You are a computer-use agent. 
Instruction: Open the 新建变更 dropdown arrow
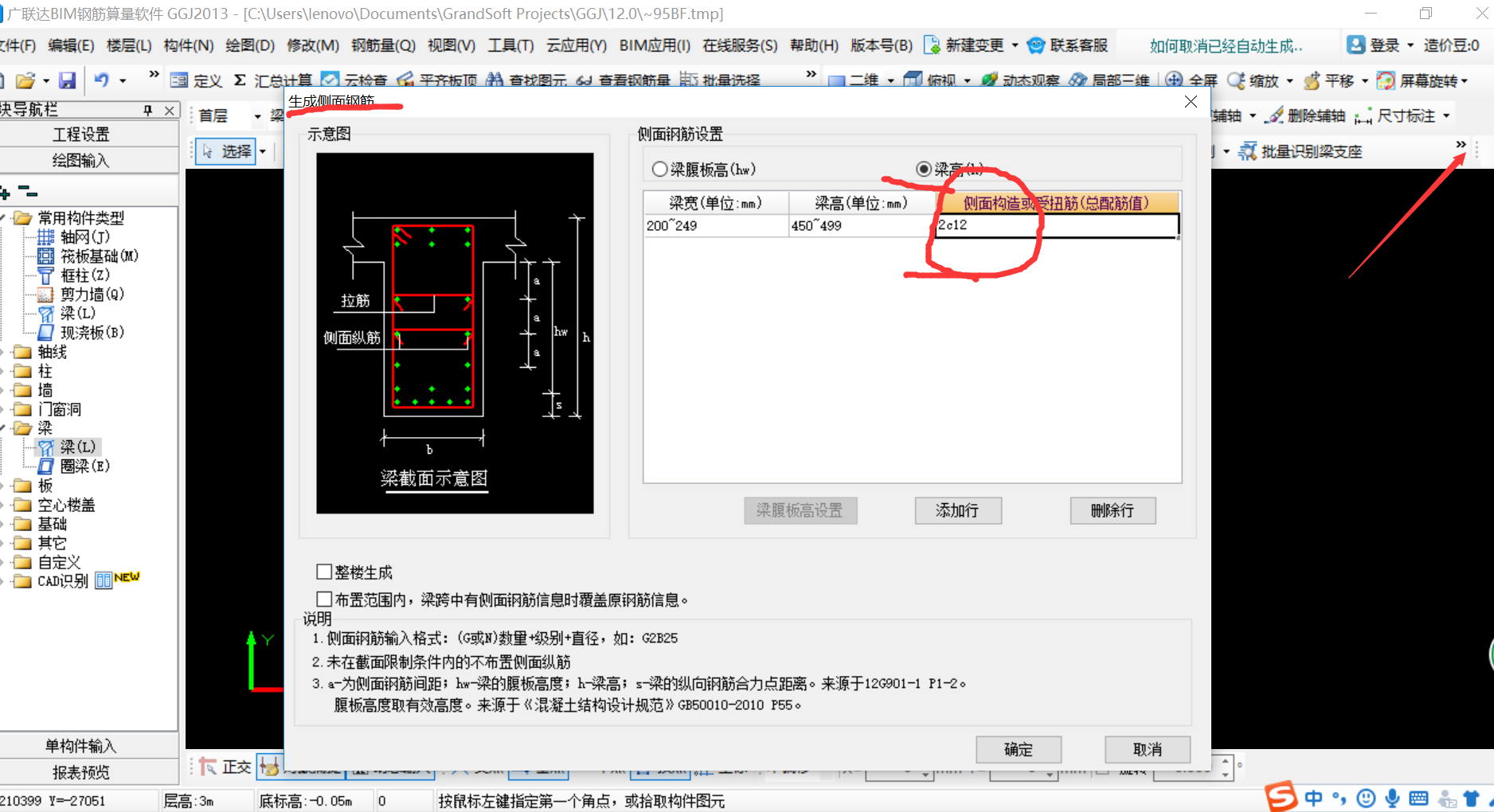[1015, 45]
